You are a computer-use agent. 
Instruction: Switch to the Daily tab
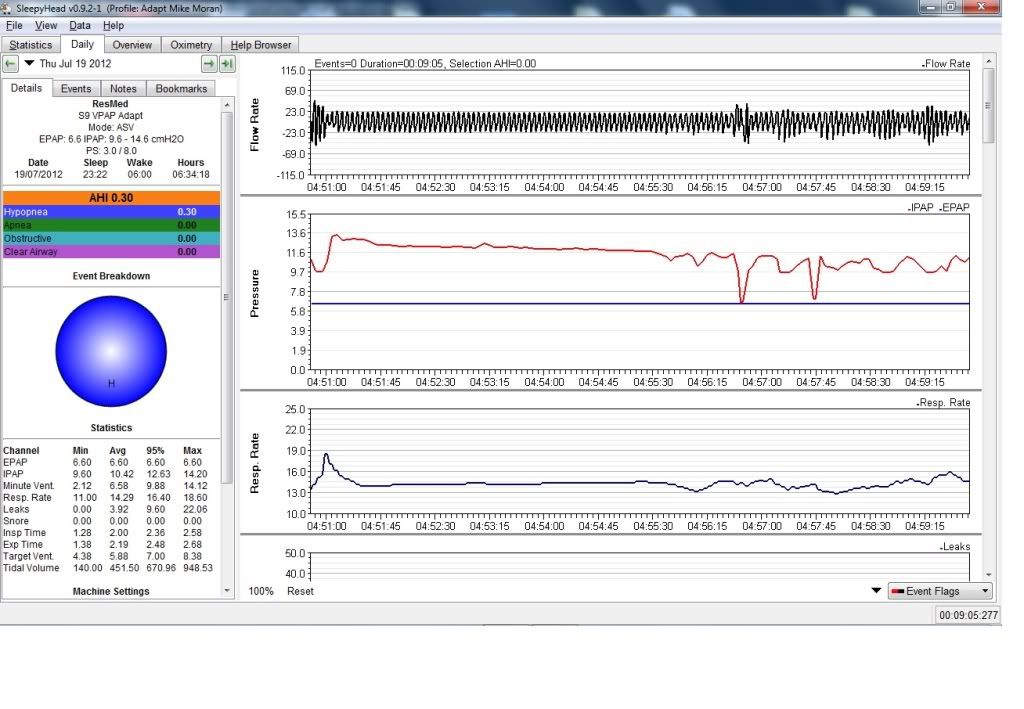coord(82,44)
